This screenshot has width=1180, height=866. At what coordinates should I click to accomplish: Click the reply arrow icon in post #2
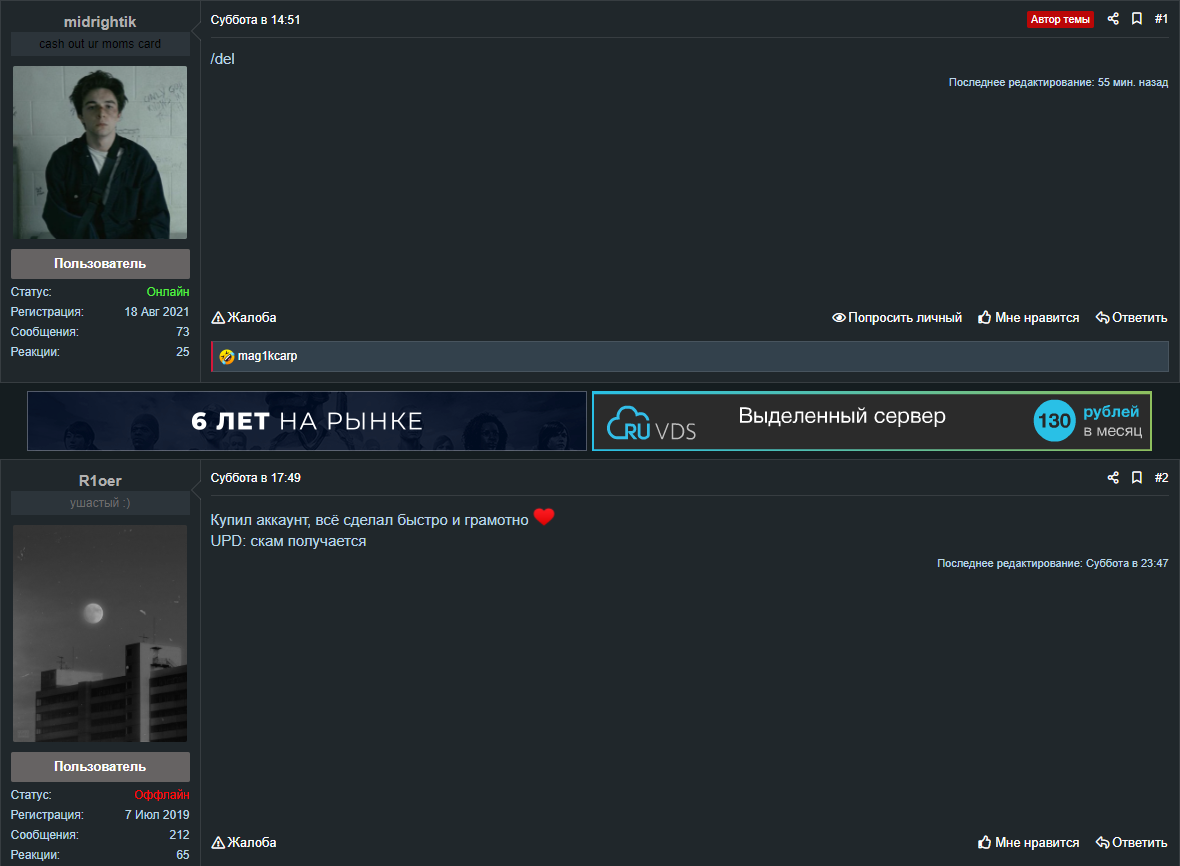point(1102,843)
